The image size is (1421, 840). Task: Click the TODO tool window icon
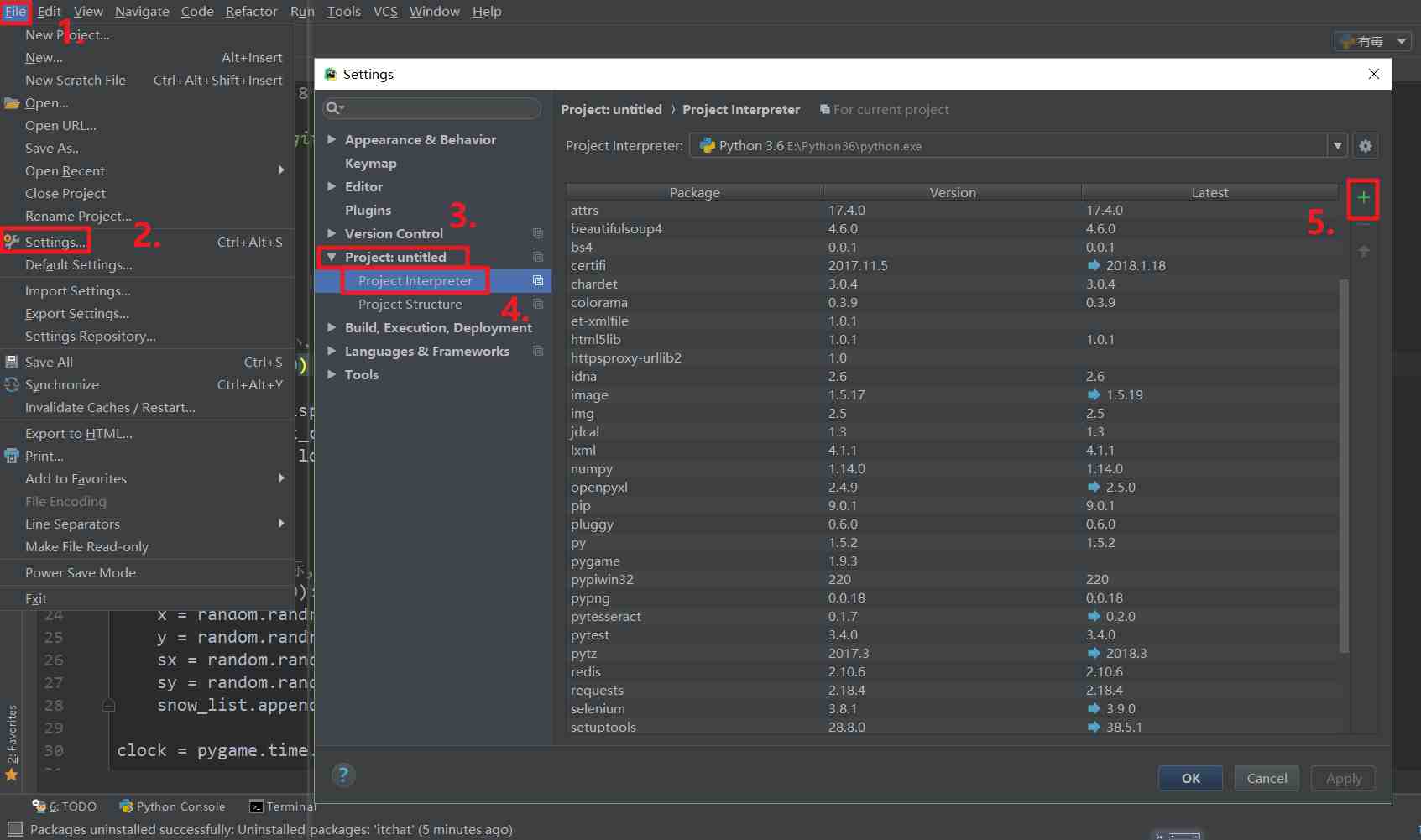pyautogui.click(x=39, y=806)
